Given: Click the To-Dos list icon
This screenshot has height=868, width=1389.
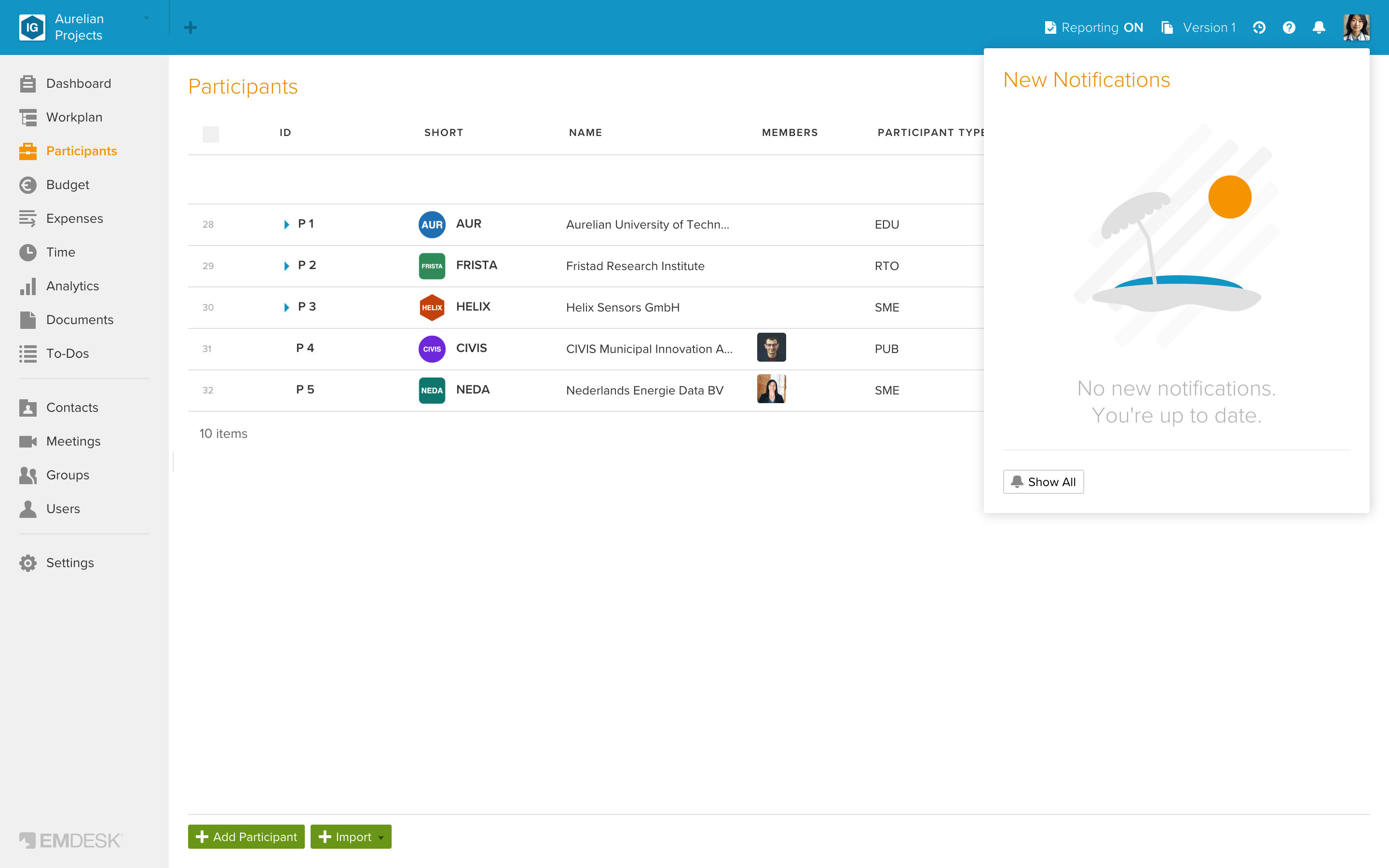Looking at the screenshot, I should 27,353.
